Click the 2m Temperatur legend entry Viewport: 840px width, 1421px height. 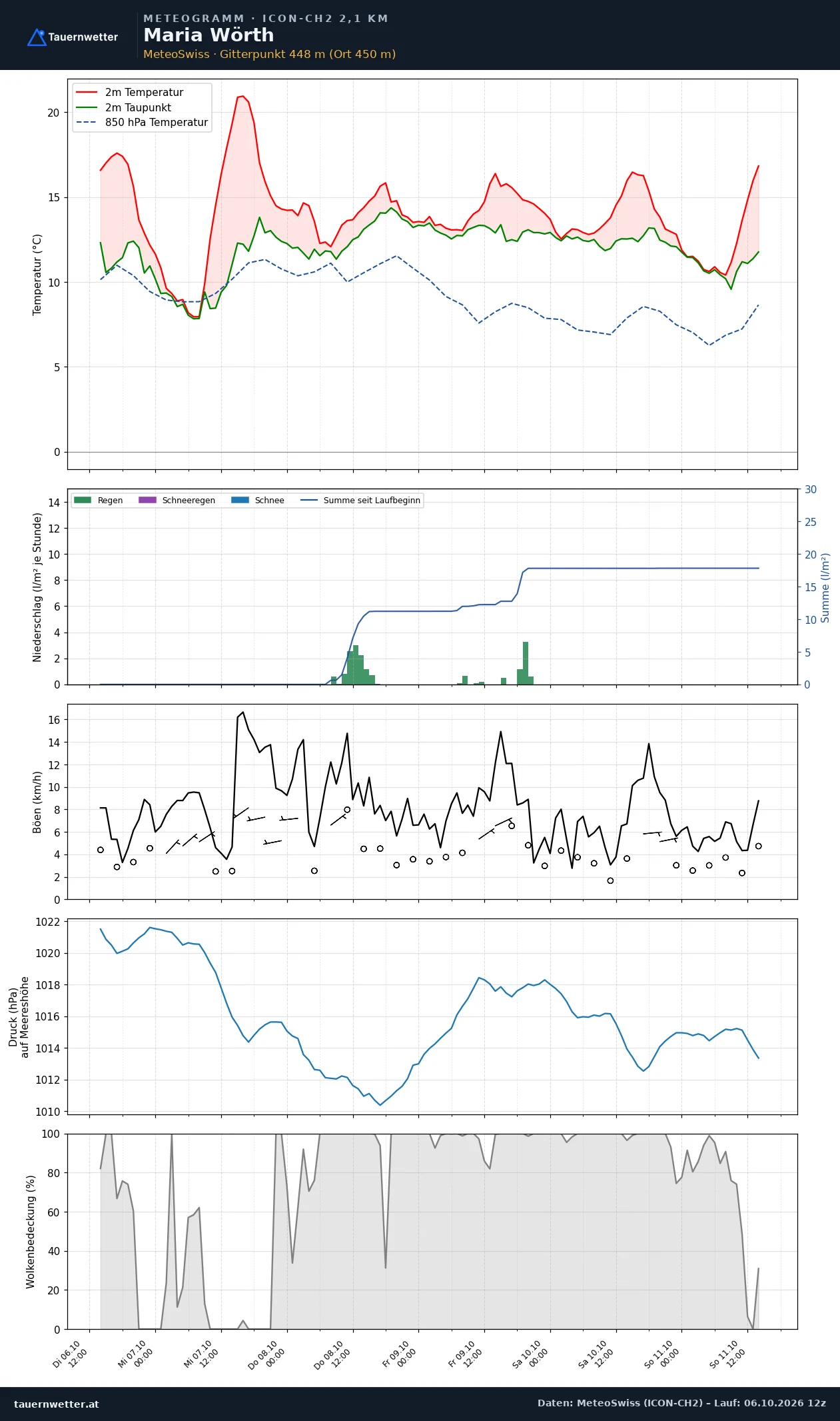144,93
